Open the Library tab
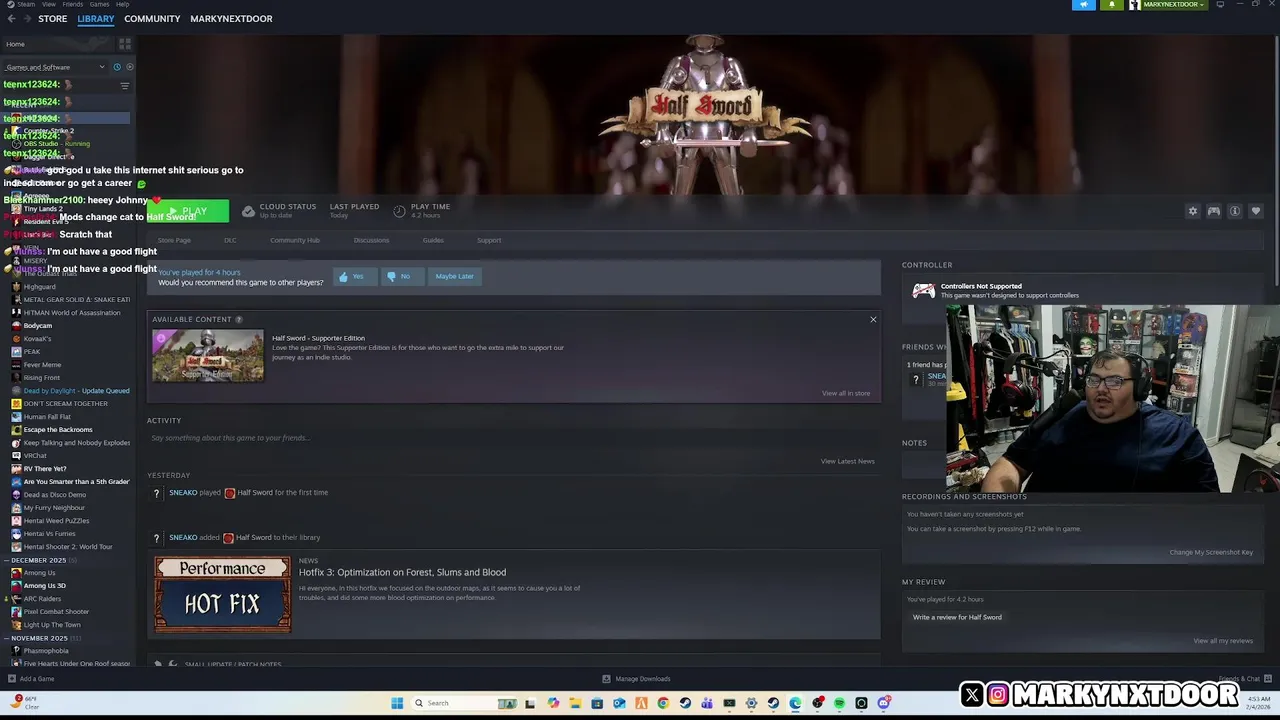Screen dimensions: 1280x720 pos(96,18)
